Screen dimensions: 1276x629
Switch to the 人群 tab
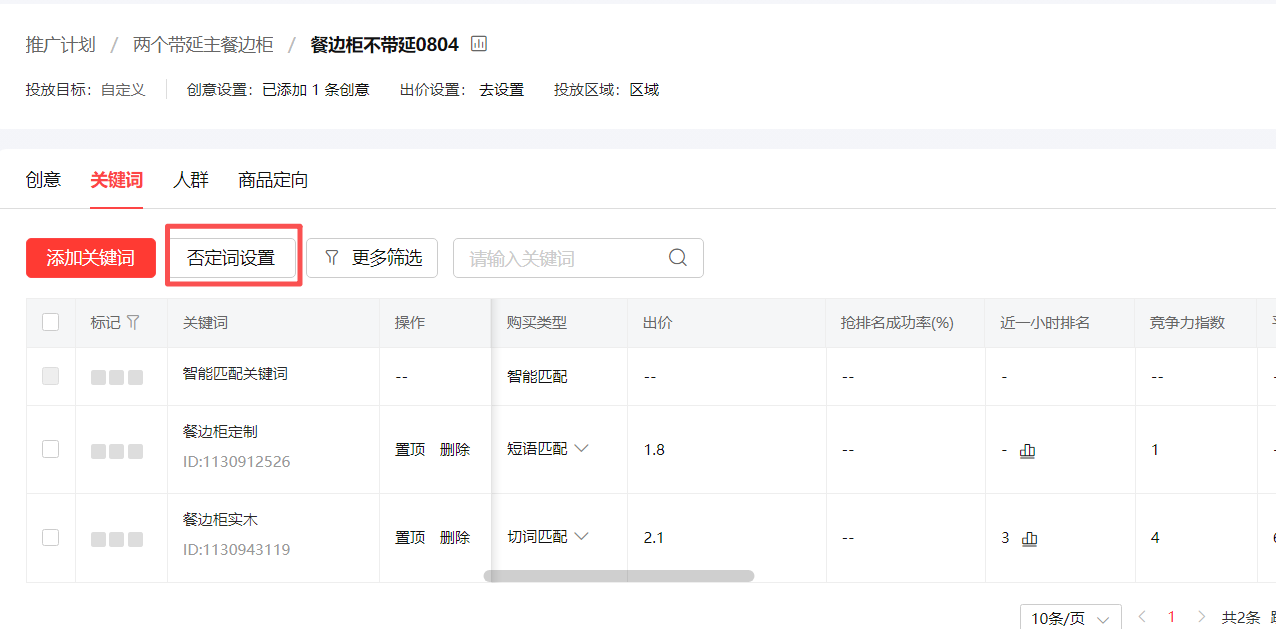(191, 180)
